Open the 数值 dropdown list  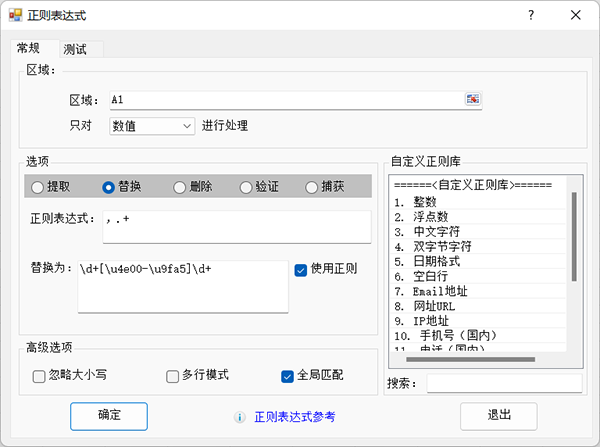(x=152, y=126)
